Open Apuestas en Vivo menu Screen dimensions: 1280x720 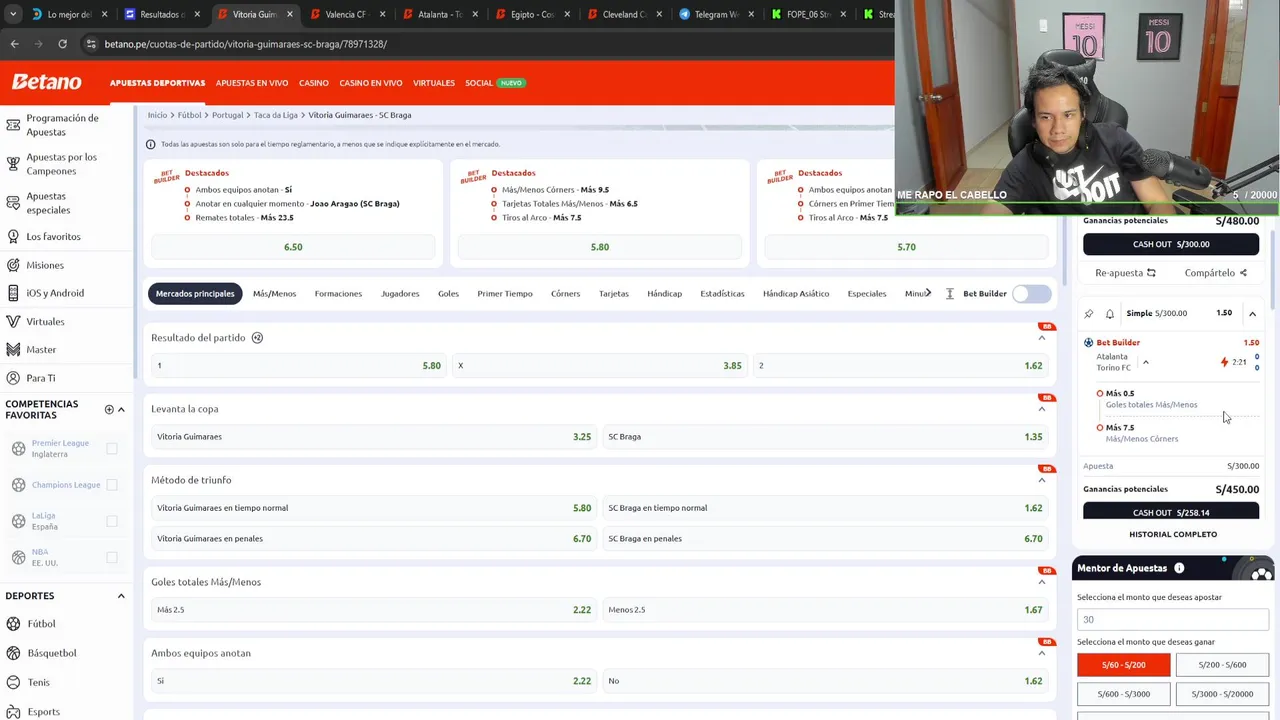252,83
